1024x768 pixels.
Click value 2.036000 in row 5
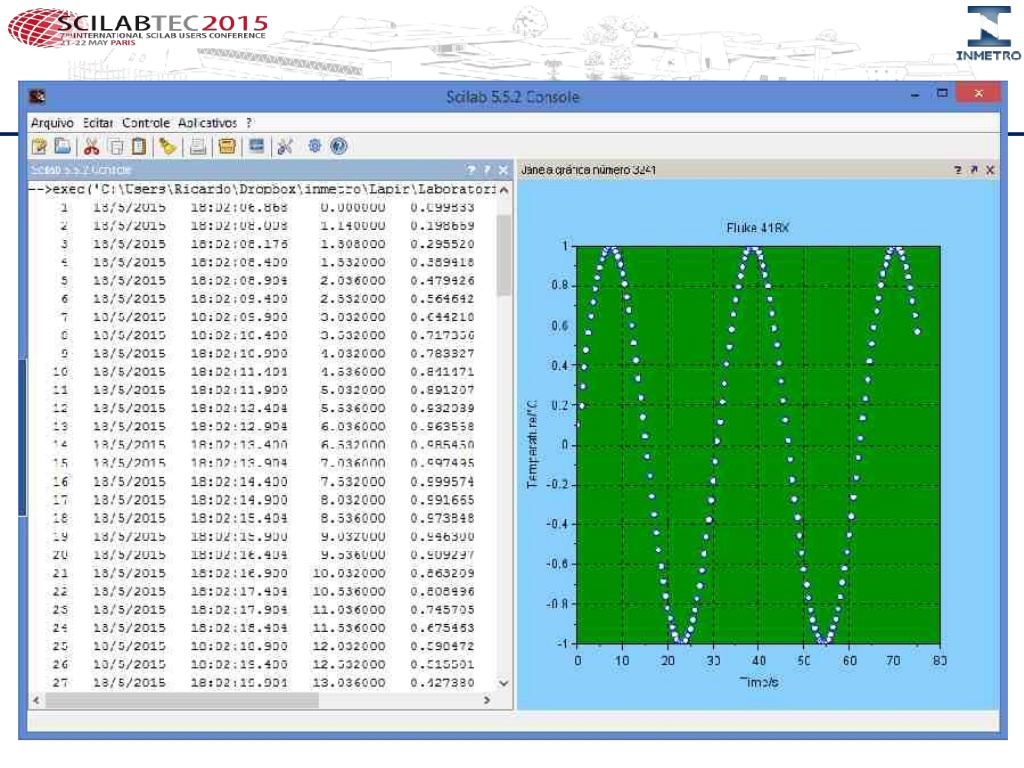(353, 281)
